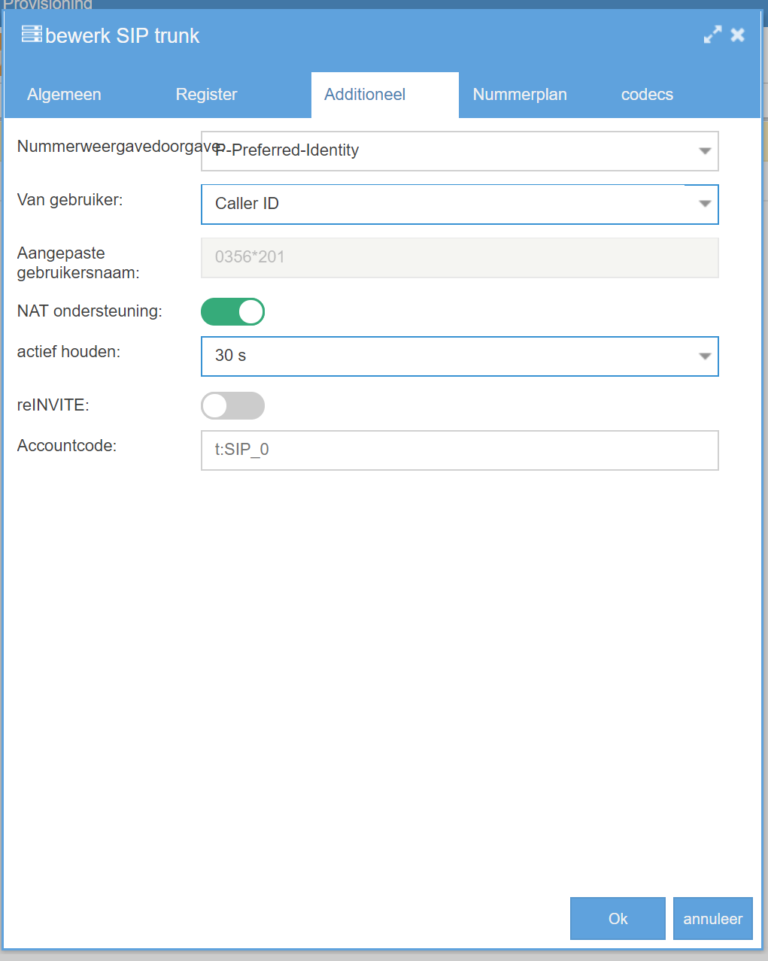
Task: Go to the Nummerplan tab
Action: point(519,95)
